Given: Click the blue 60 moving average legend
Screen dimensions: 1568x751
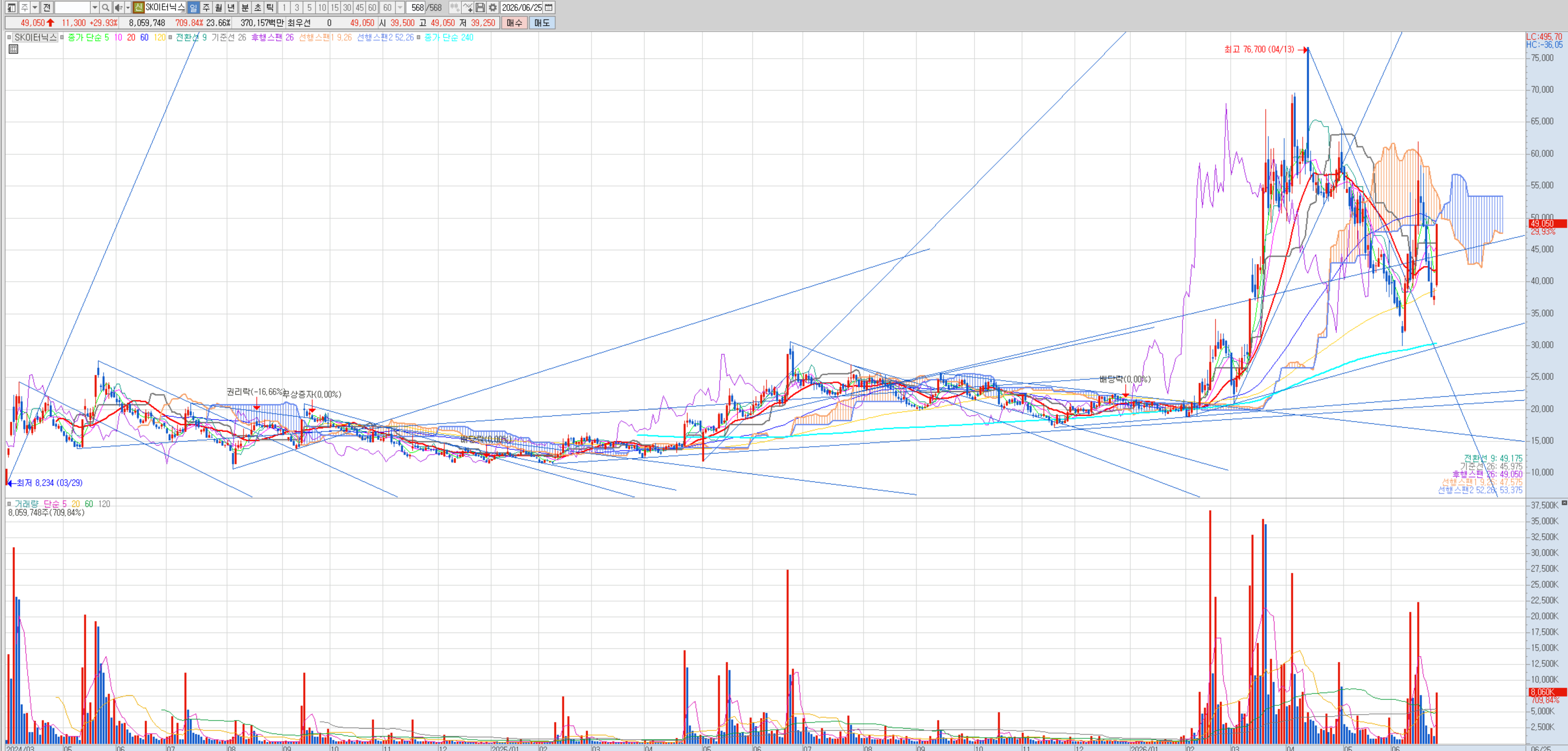Looking at the screenshot, I should coord(144,37).
